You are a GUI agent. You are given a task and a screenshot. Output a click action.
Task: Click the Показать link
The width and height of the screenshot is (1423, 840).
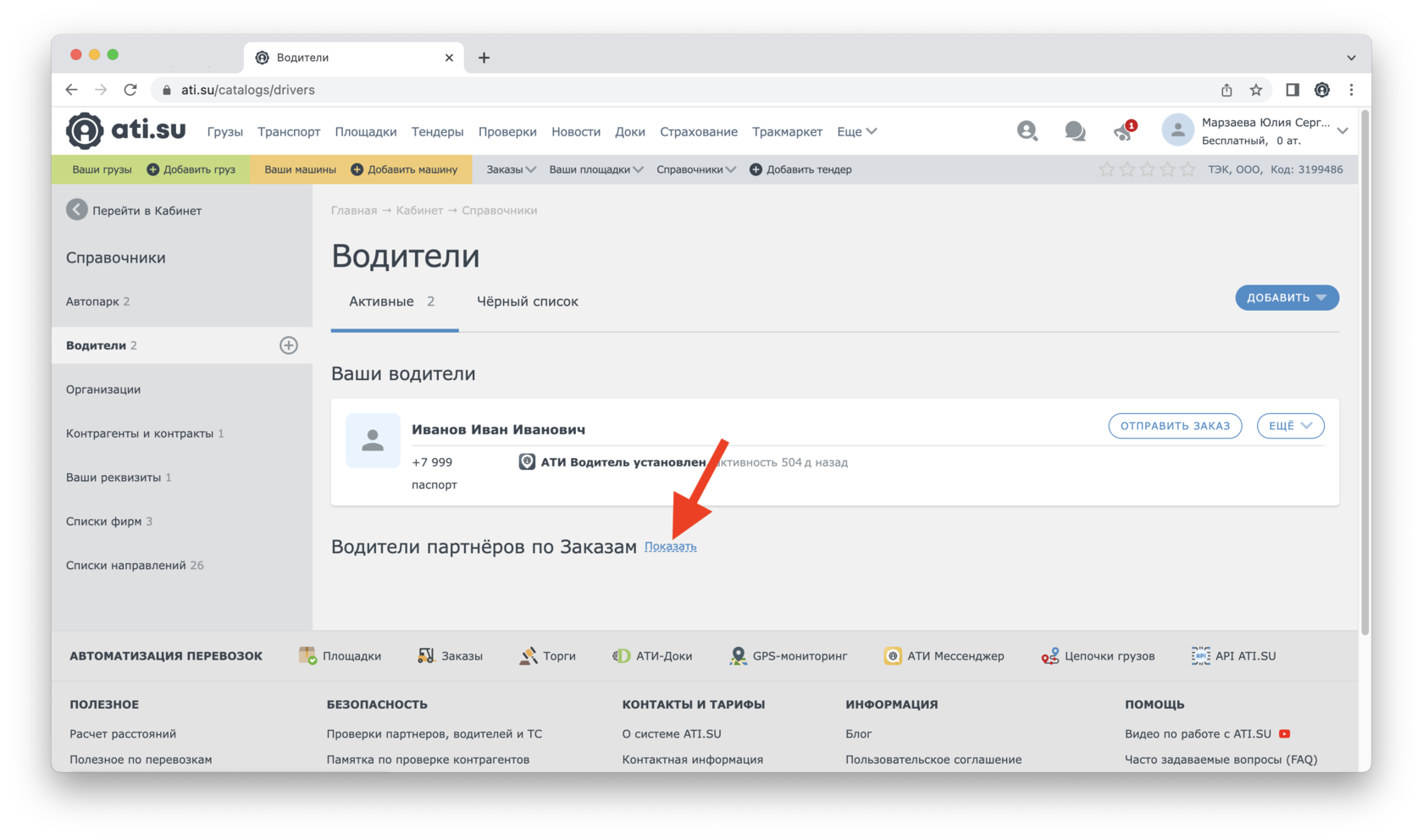click(x=670, y=546)
